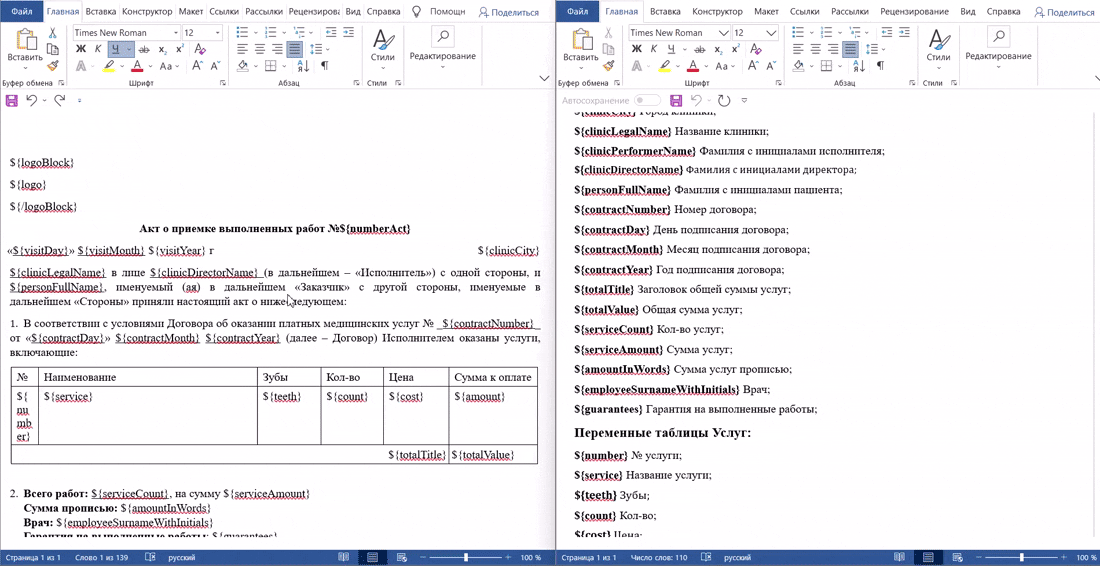Toggle Автосохранение switch in right window
1100x566 pixels.
647,100
